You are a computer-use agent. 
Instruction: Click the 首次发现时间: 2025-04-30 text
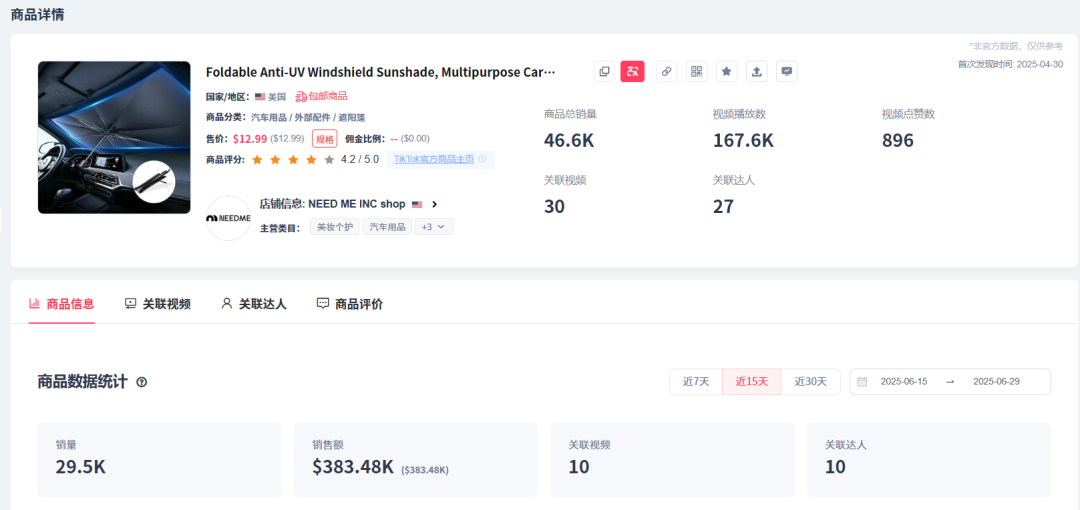click(1010, 64)
